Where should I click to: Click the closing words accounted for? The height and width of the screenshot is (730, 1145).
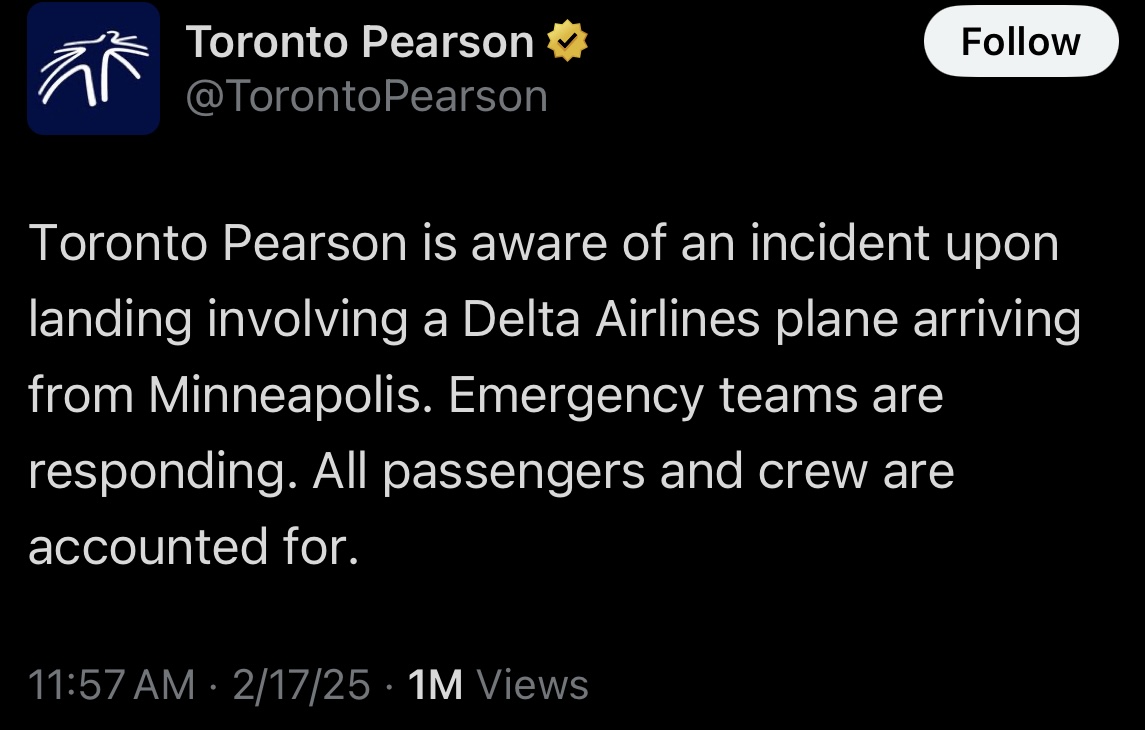(193, 547)
